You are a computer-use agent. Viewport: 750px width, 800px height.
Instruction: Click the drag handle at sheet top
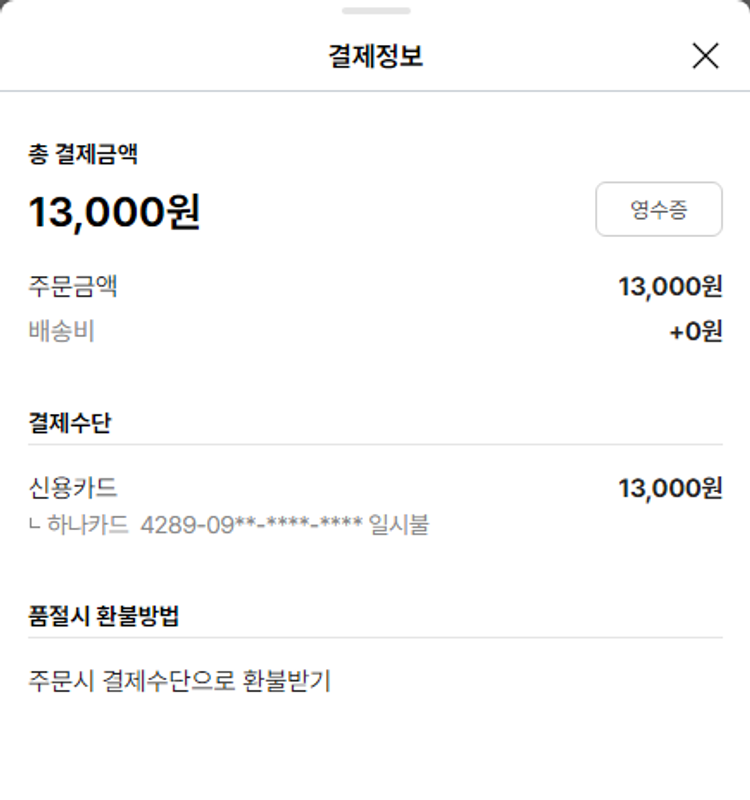[x=375, y=11]
